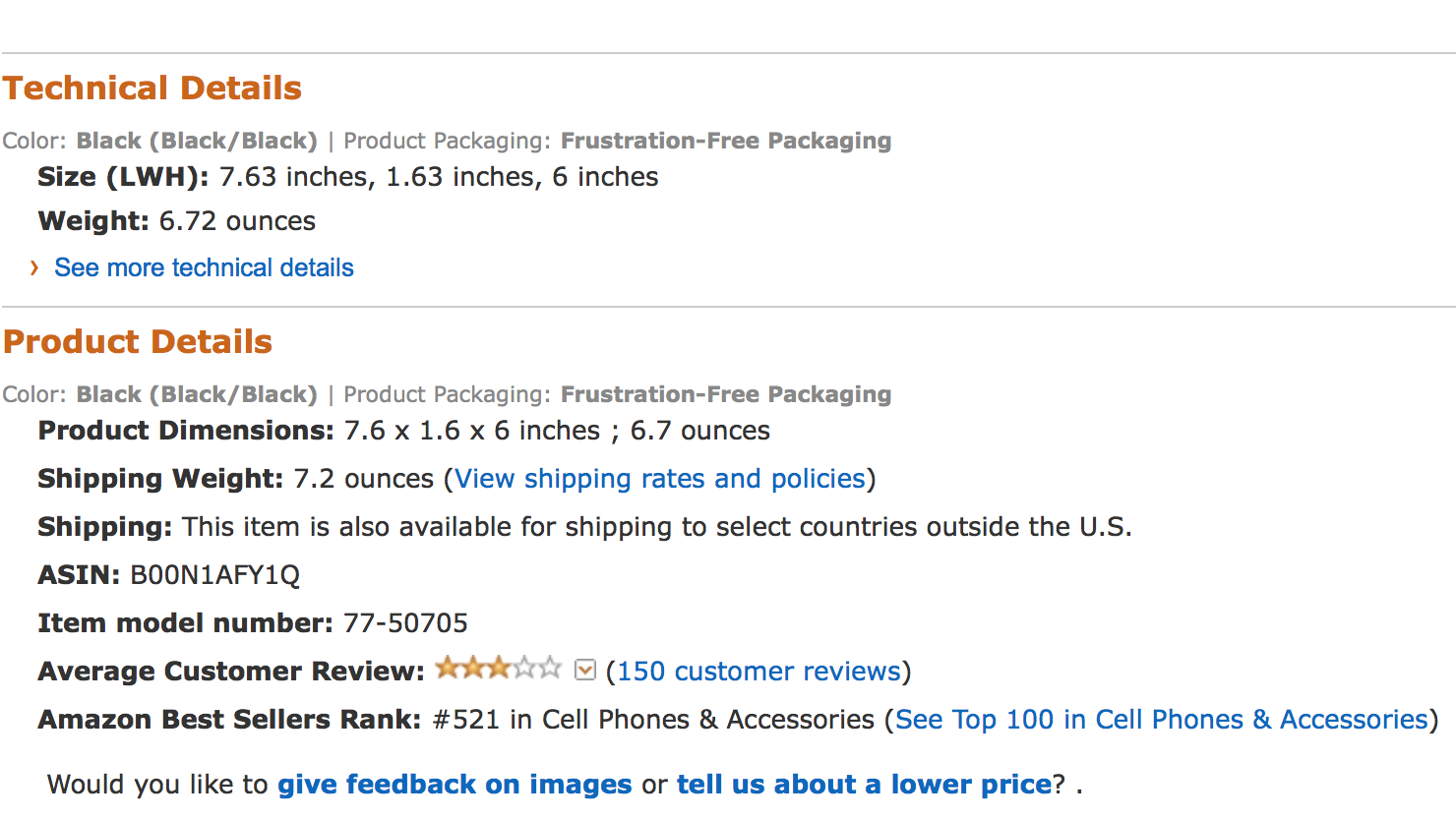Click the orange chevron beside technical details link

point(34,267)
